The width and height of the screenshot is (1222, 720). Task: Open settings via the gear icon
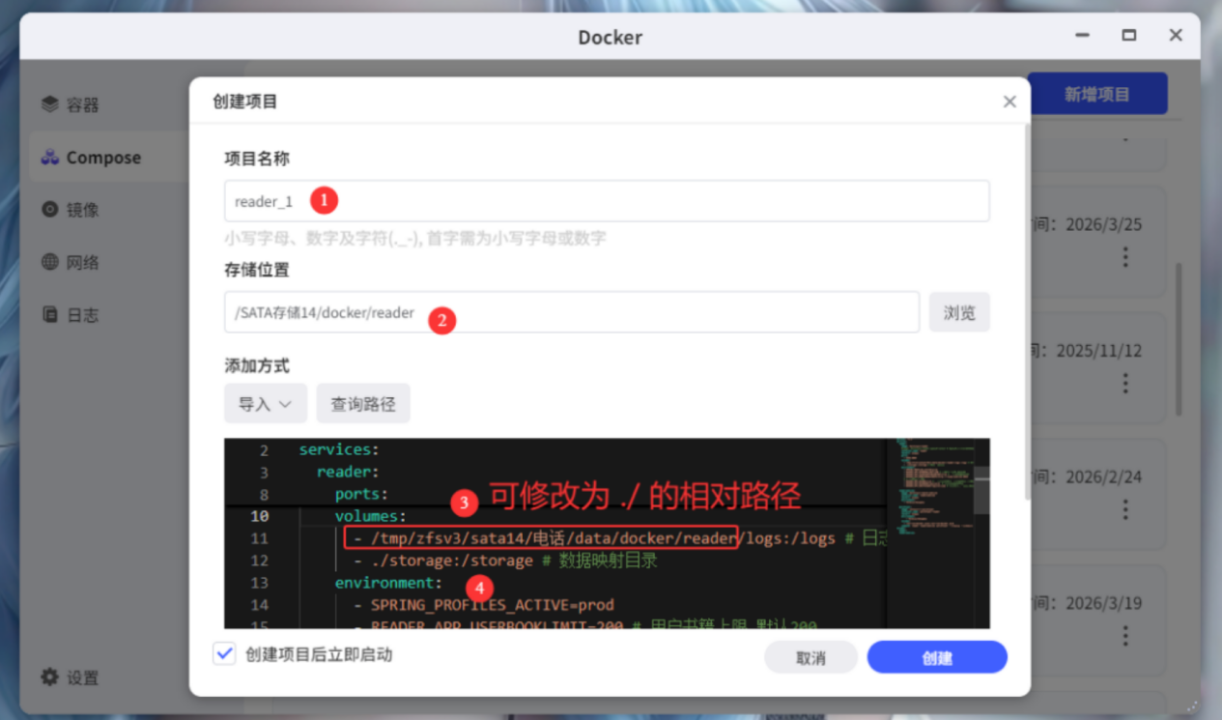[x=50, y=677]
